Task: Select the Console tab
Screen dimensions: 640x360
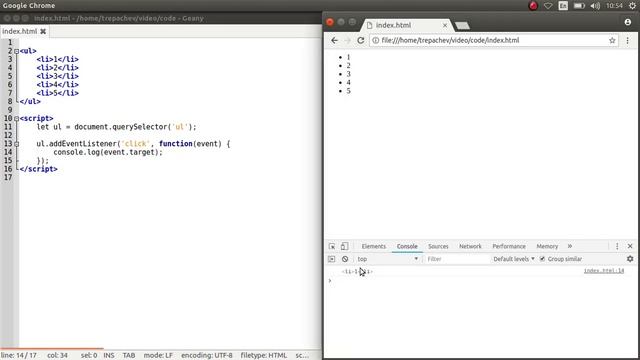Action: coord(407,247)
